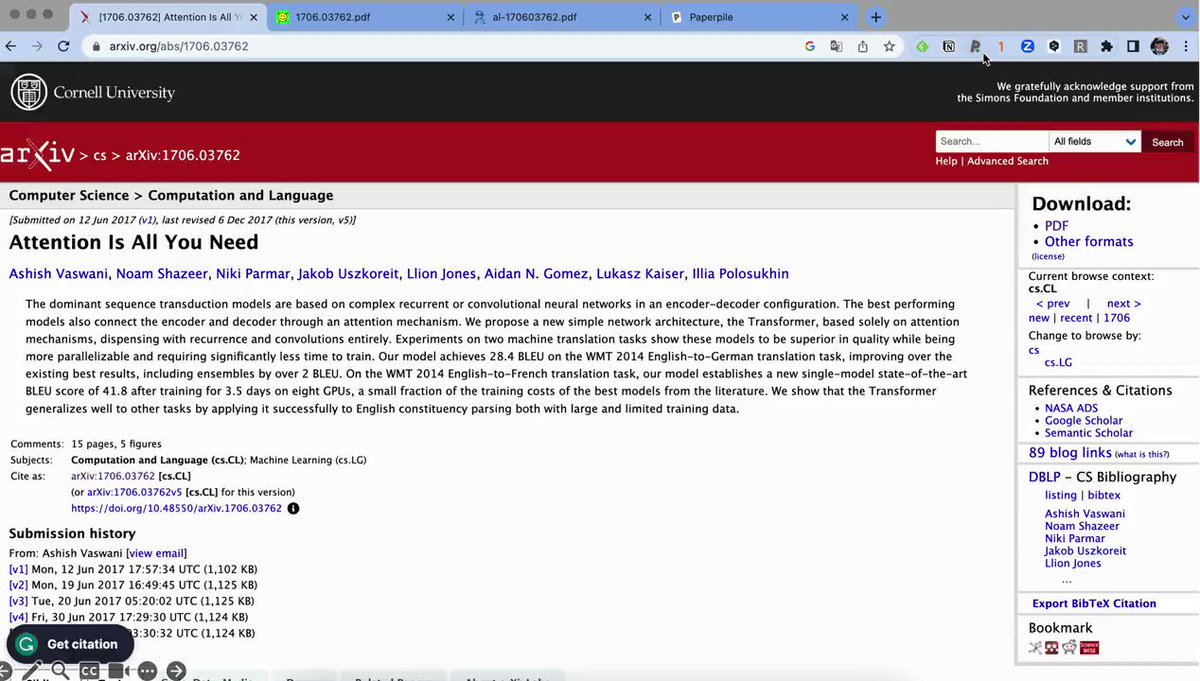The width and height of the screenshot is (1200, 681).
Task: Download the paper via PDF link
Action: tap(1056, 226)
